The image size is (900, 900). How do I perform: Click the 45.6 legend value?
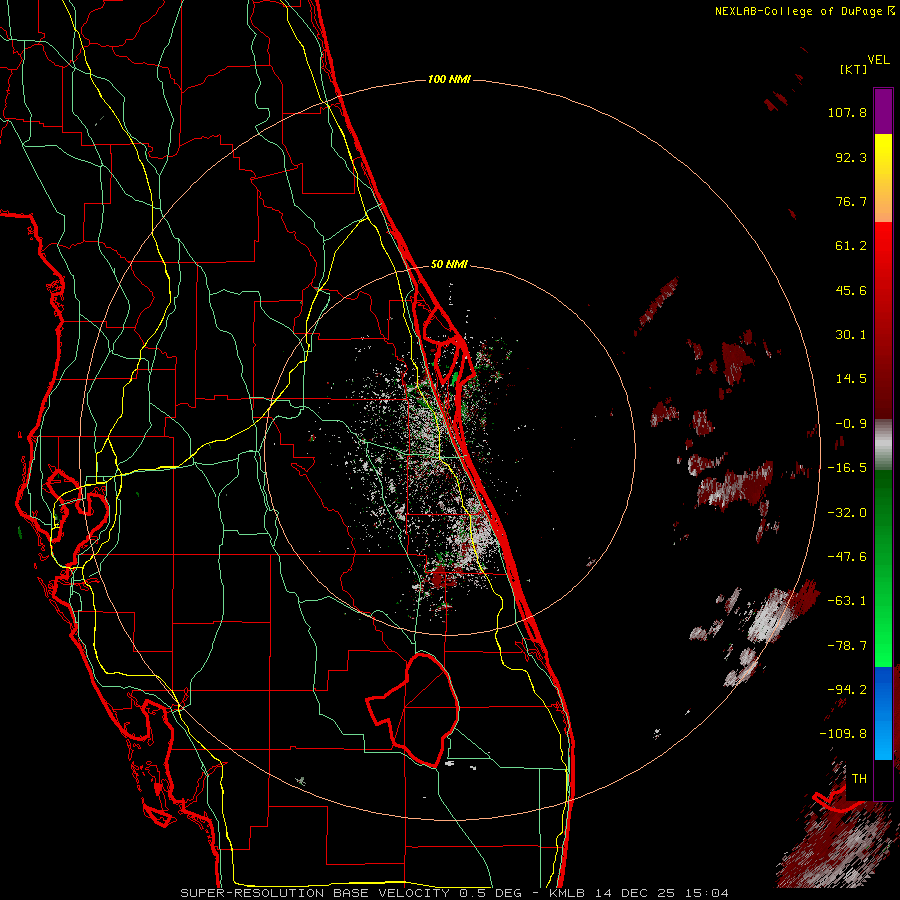click(851, 290)
